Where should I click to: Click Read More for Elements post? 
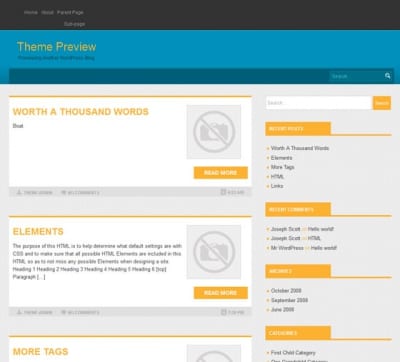[x=221, y=293]
